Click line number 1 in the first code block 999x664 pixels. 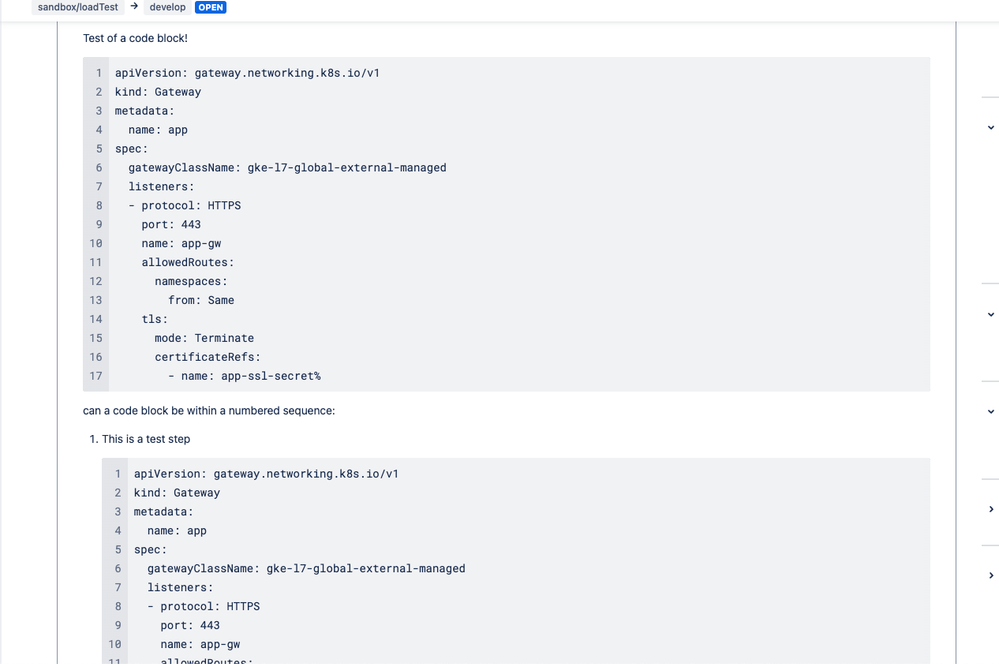(x=97, y=72)
